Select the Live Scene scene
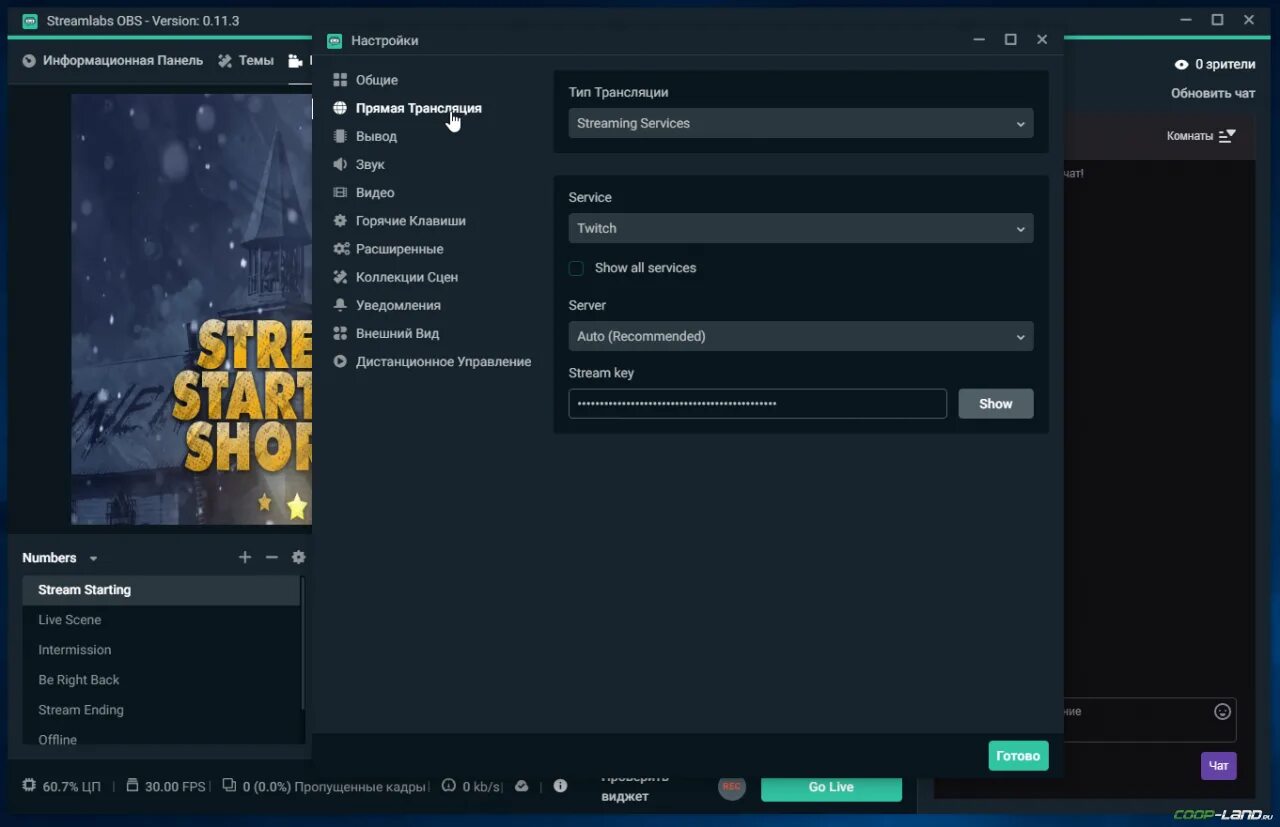 click(x=161, y=620)
